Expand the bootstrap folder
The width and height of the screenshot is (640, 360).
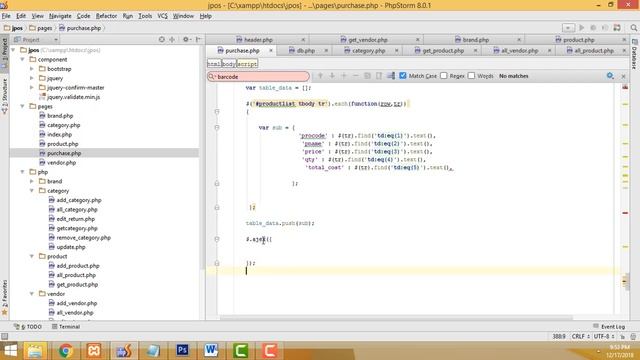[x=32, y=69]
